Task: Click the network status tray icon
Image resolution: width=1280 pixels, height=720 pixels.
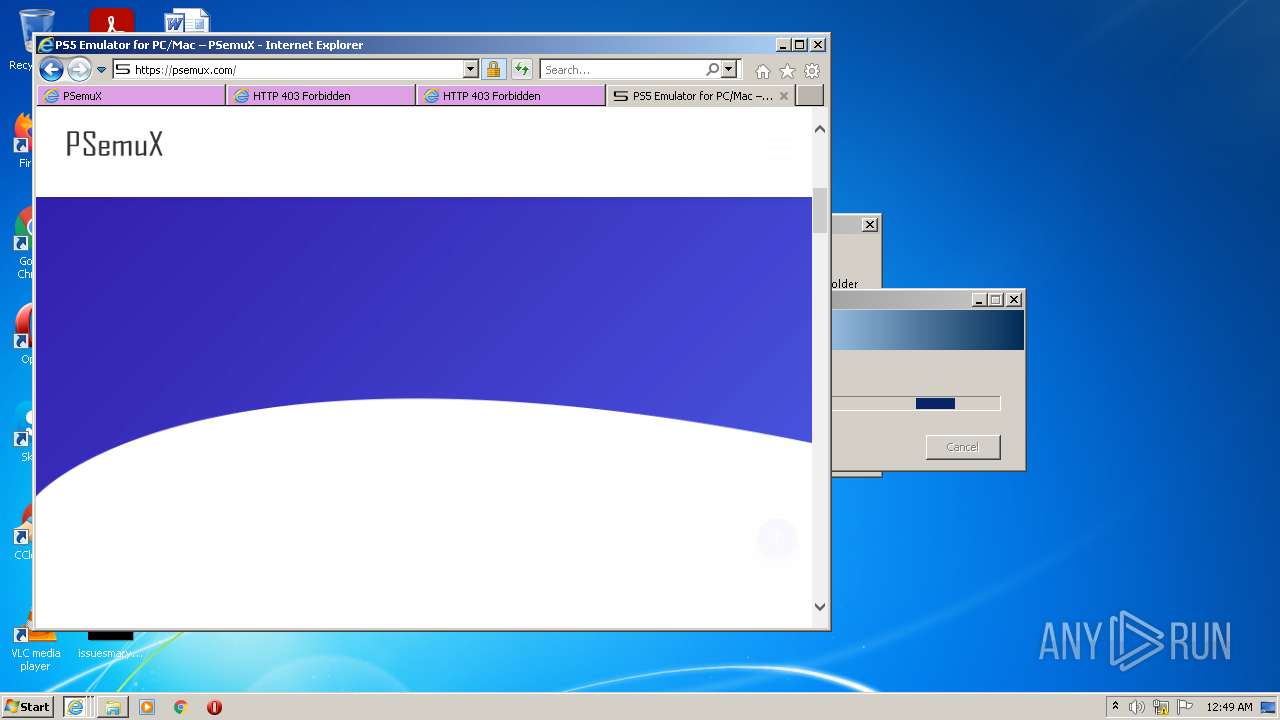Action: (x=1161, y=707)
